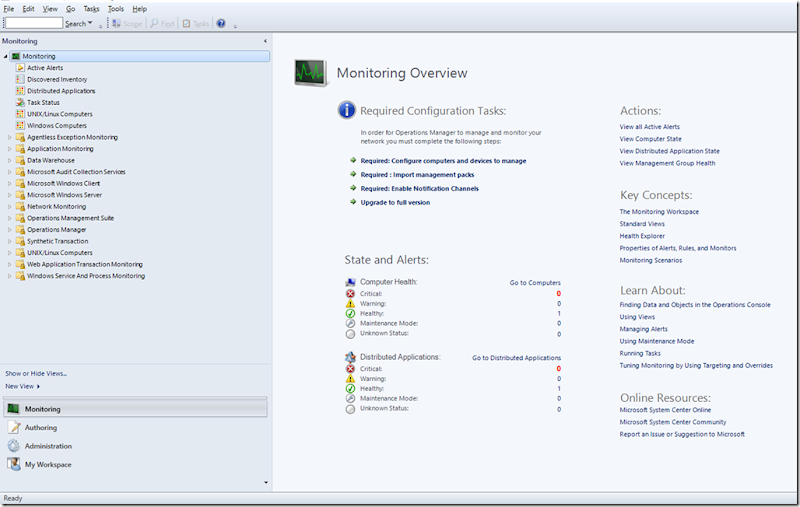This screenshot has width=800, height=507.
Task: Click the Authoring pencil icon
Action: pyautogui.click(x=14, y=427)
